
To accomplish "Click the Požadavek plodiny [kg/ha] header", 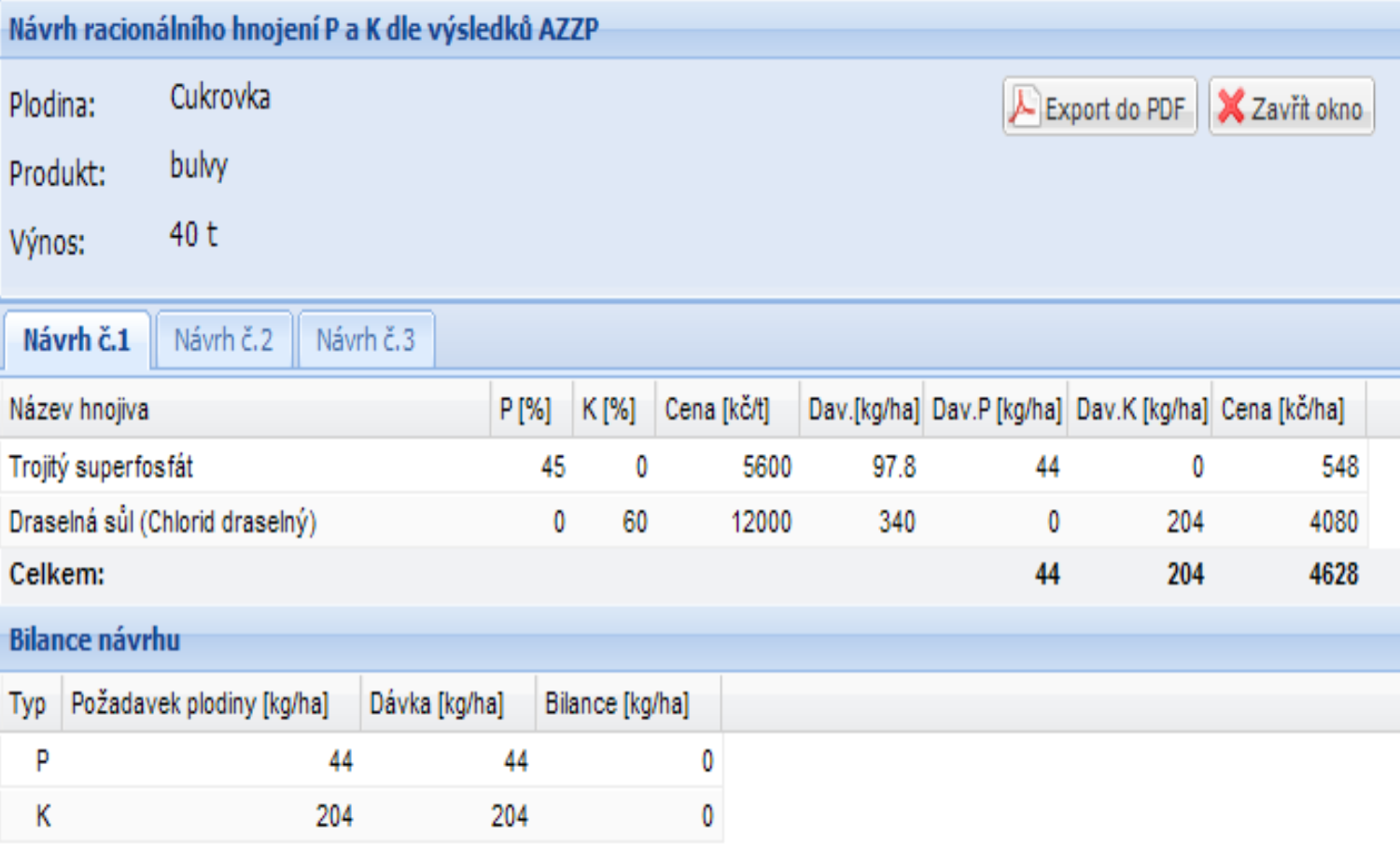I will pos(211,703).
